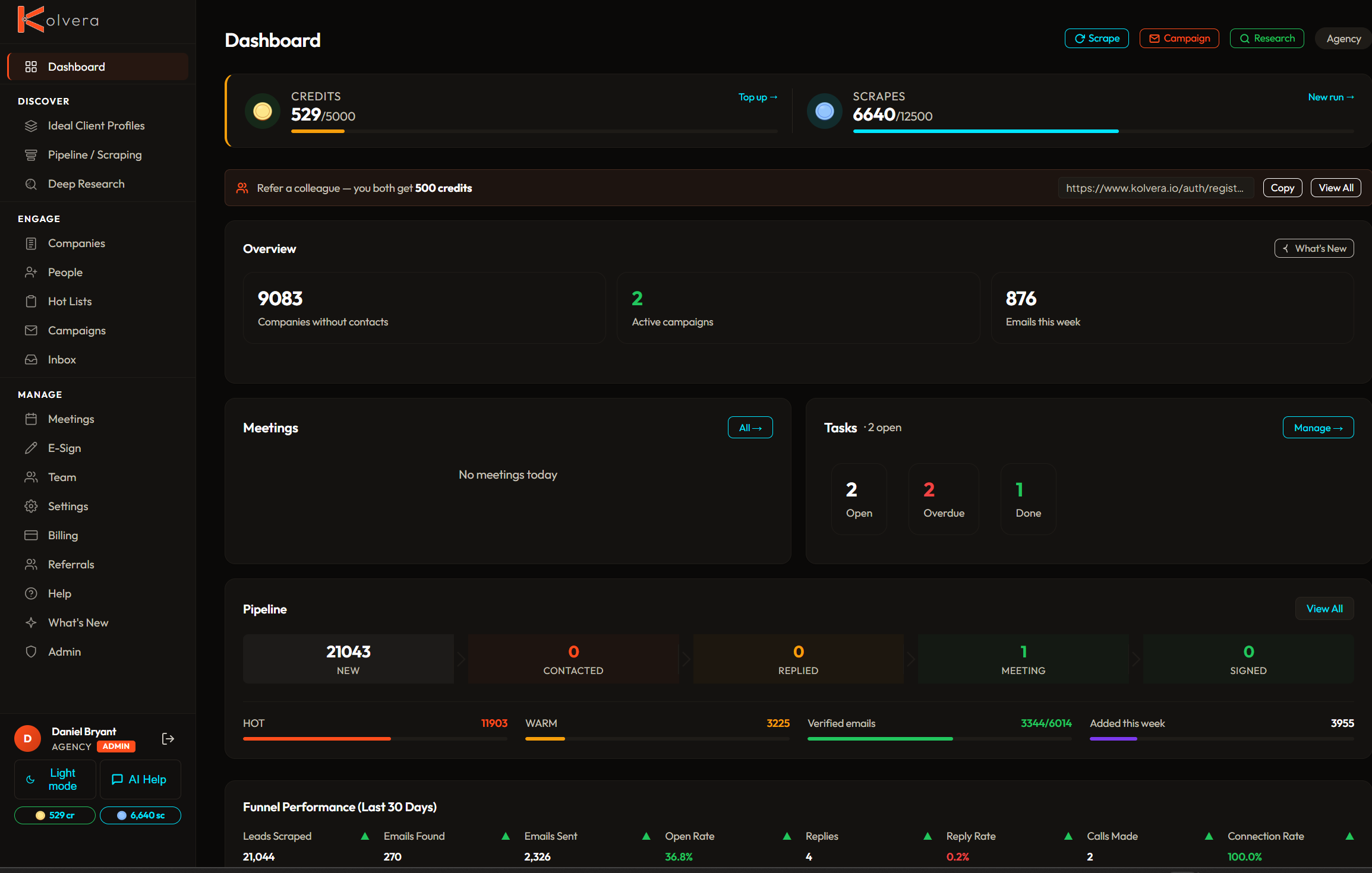Click the referral URL field
The width and height of the screenshot is (1372, 873).
(x=1155, y=188)
